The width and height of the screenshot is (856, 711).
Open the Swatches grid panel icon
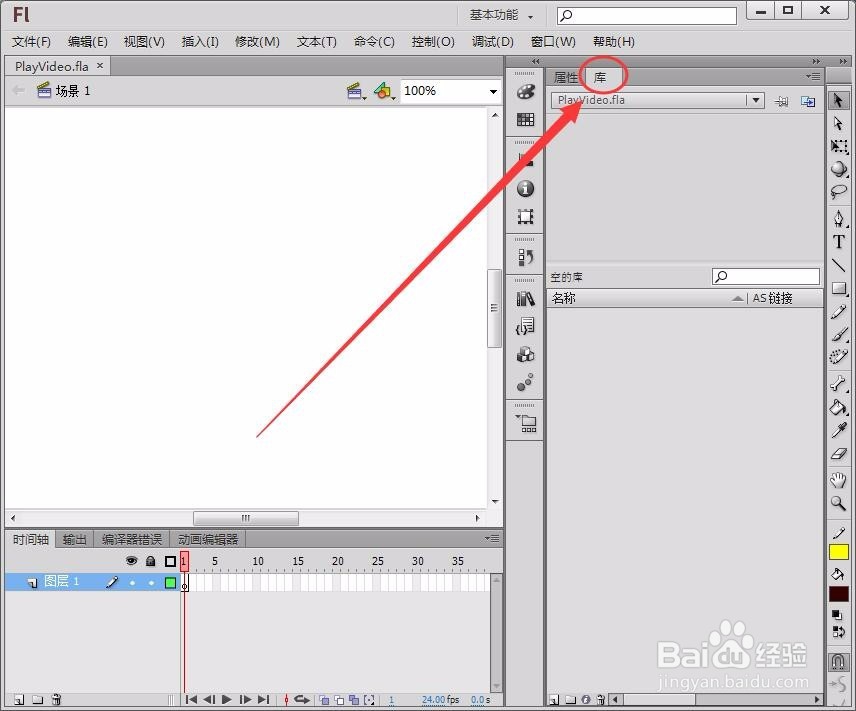(x=525, y=120)
